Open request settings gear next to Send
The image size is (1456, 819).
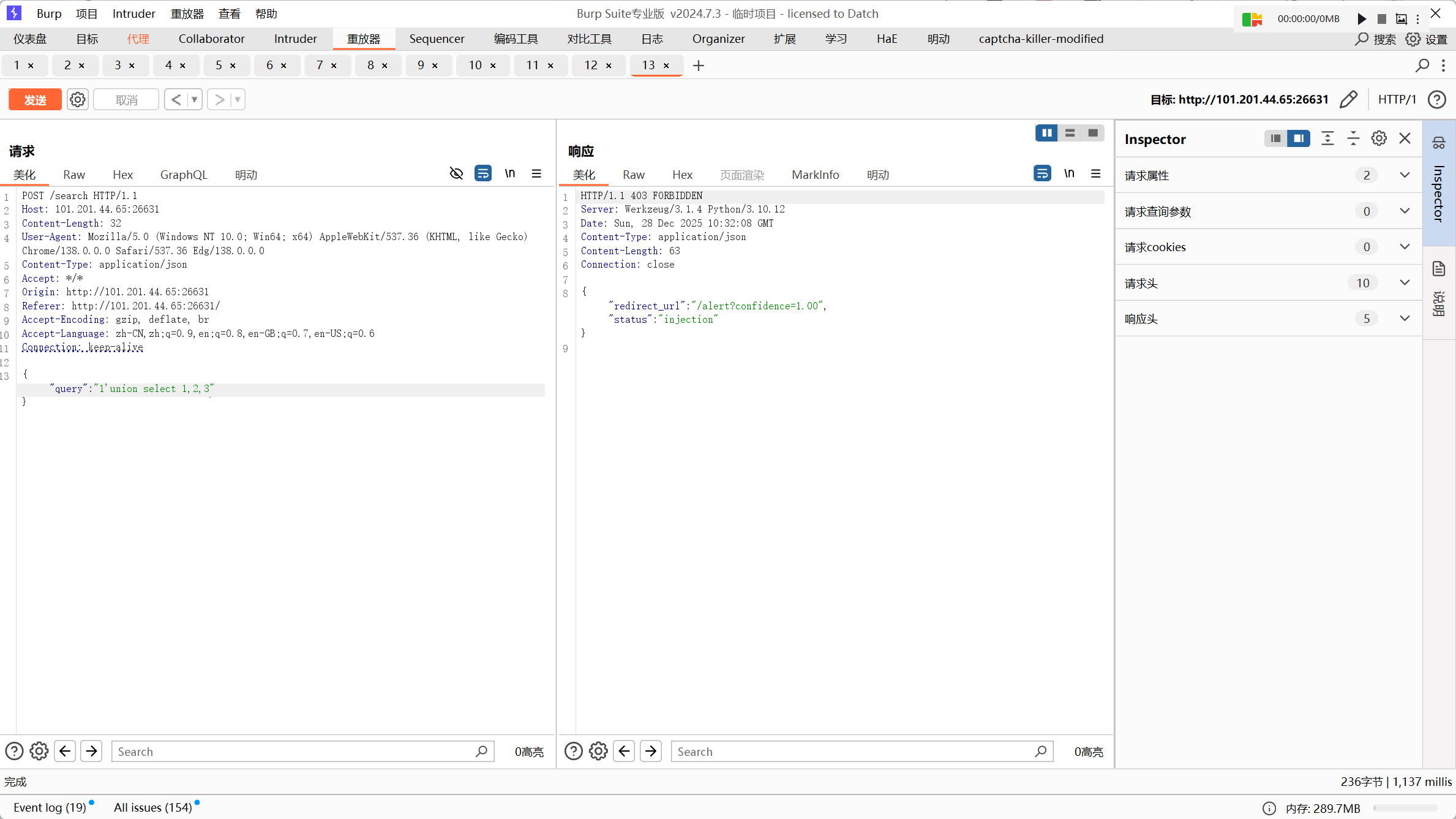point(78,99)
